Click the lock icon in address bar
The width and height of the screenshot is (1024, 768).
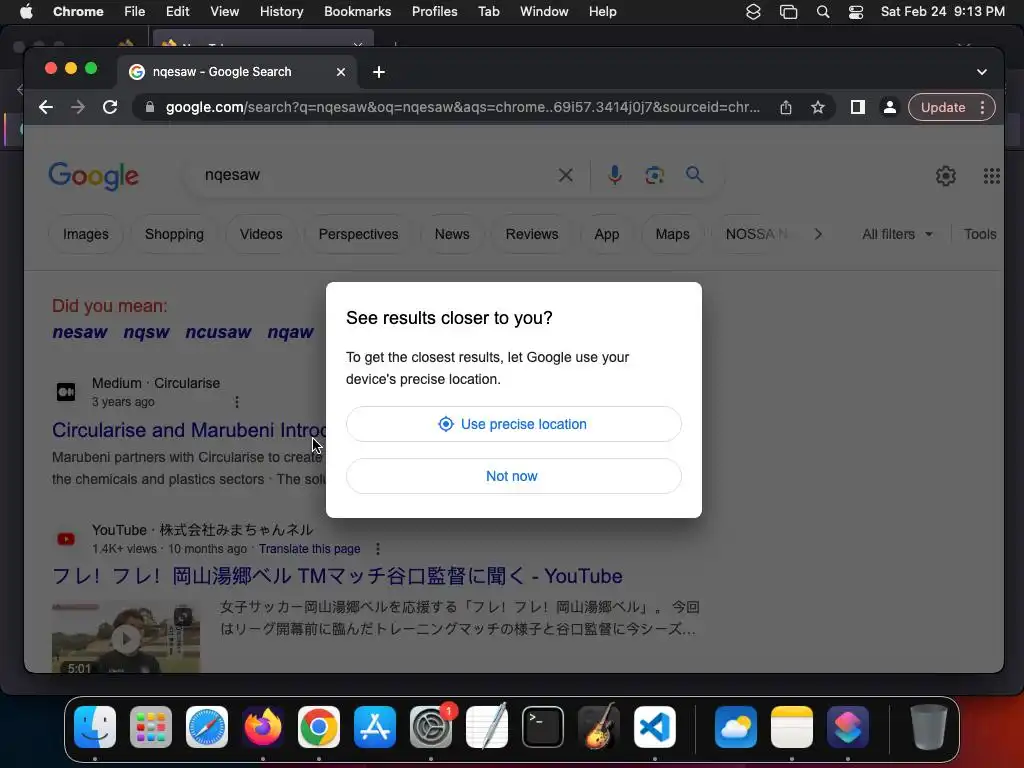click(x=150, y=107)
